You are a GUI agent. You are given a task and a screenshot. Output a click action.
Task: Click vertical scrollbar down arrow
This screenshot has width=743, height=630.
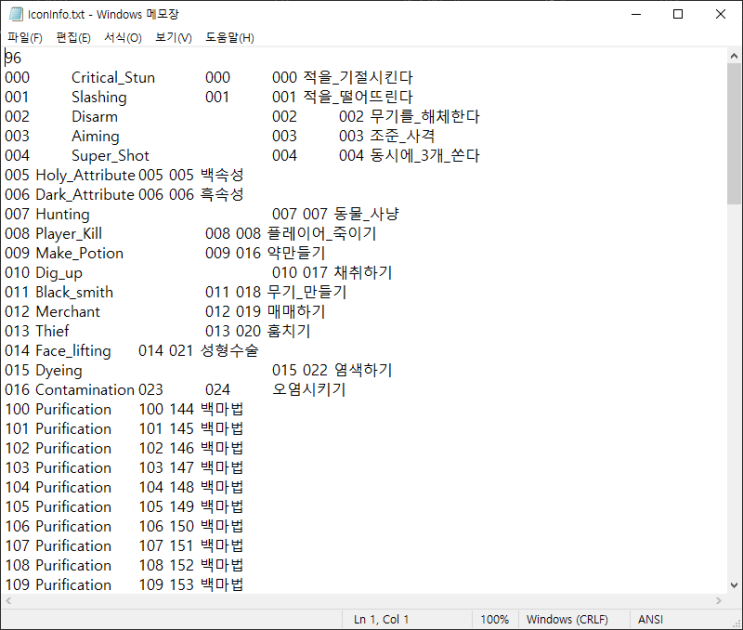point(734,585)
